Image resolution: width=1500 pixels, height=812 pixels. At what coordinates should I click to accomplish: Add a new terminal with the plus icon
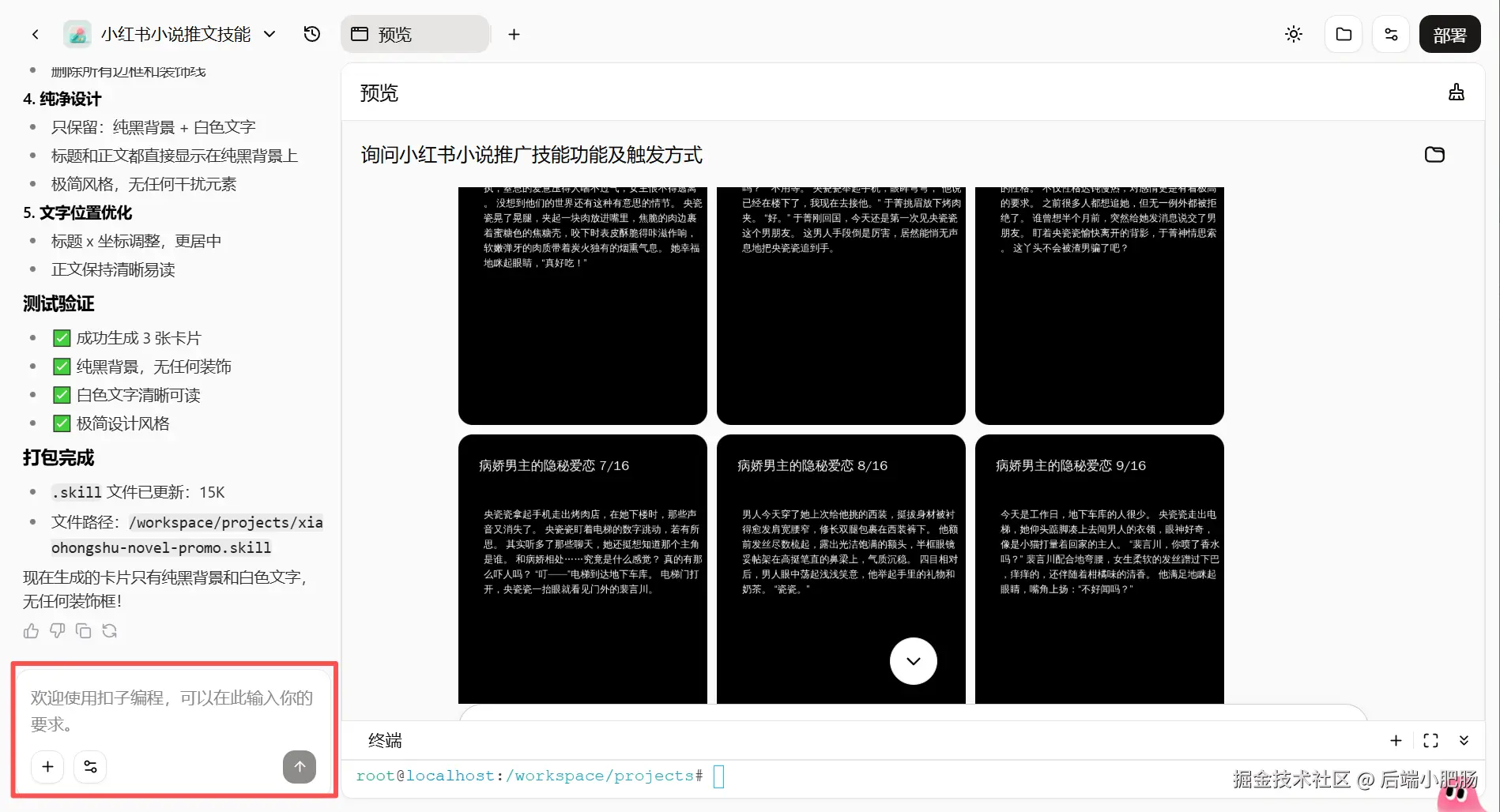(x=1396, y=740)
